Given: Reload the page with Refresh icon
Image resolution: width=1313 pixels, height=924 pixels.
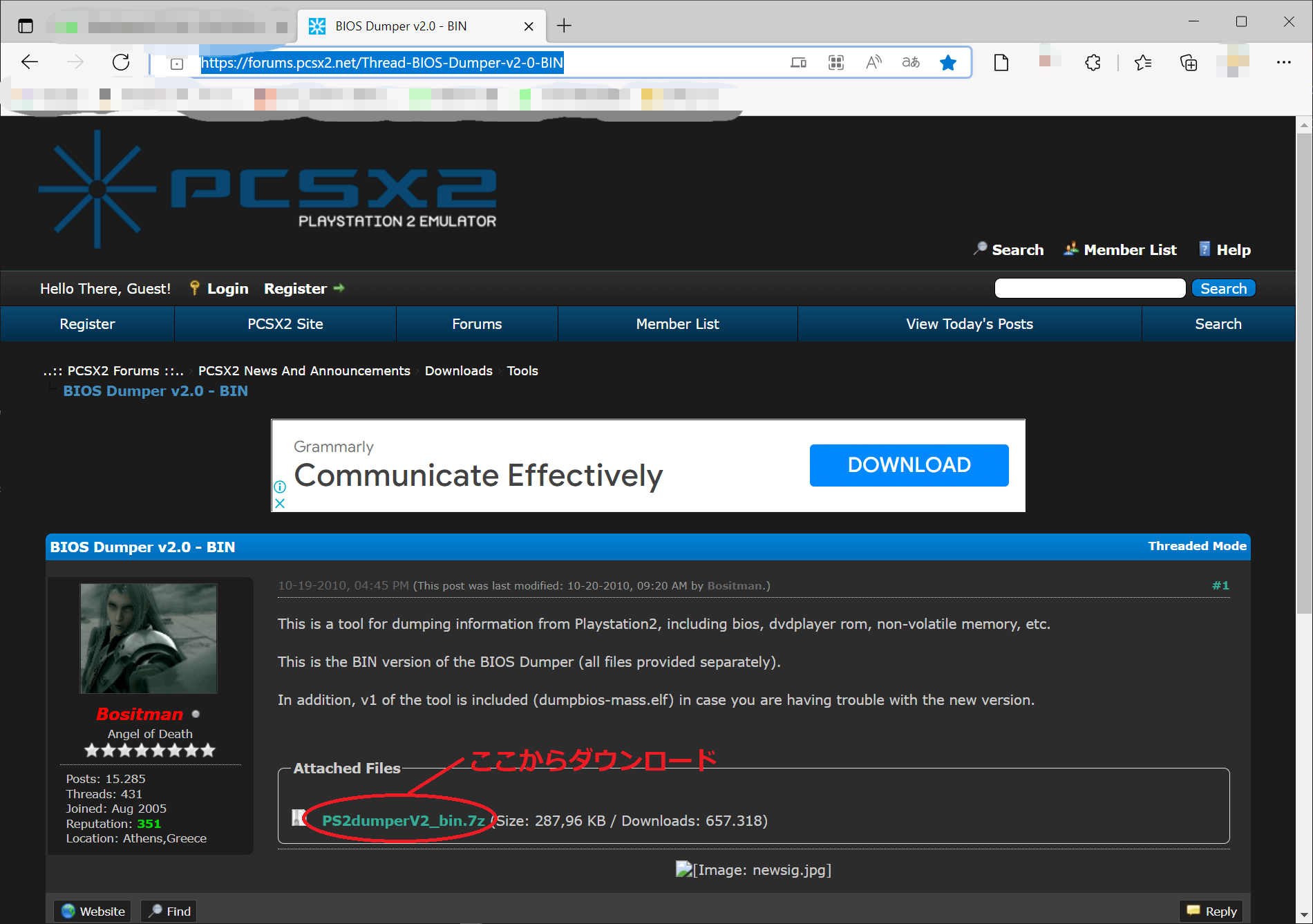Looking at the screenshot, I should (121, 62).
